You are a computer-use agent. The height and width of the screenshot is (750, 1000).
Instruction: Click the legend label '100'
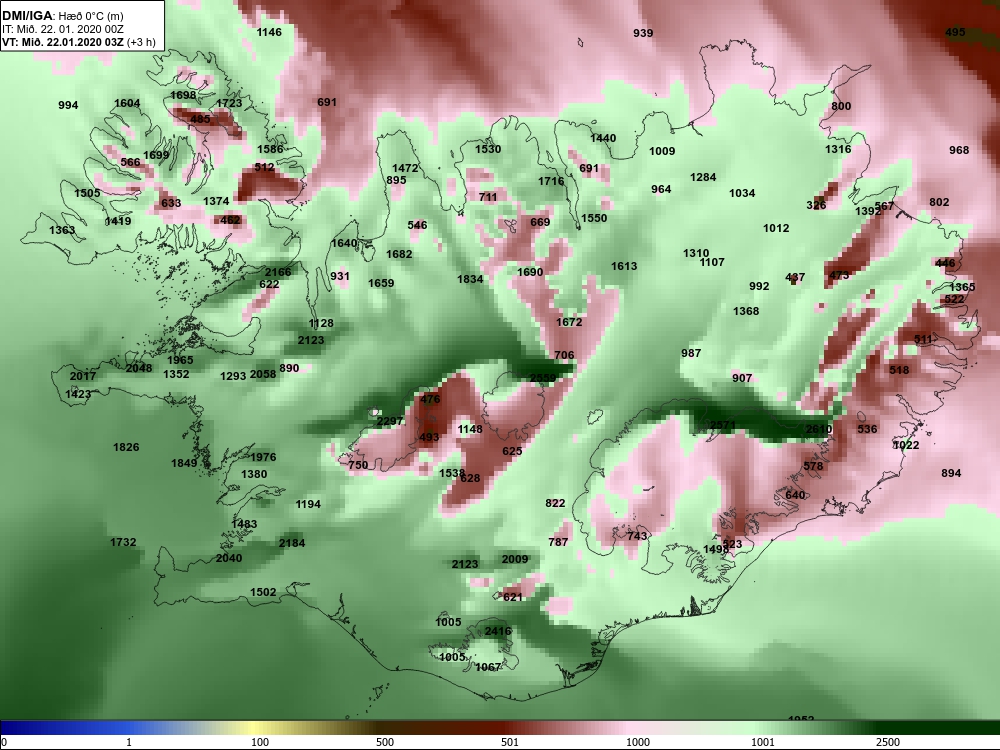pyautogui.click(x=260, y=742)
